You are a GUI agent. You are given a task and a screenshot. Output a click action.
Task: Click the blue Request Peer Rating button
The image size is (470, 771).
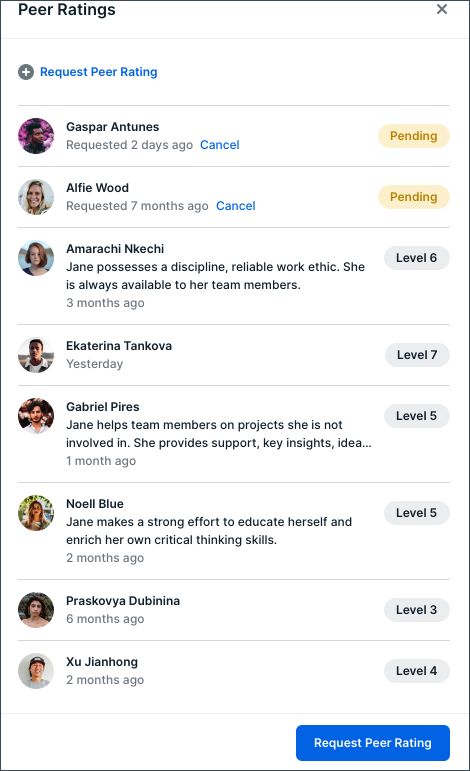coord(373,742)
